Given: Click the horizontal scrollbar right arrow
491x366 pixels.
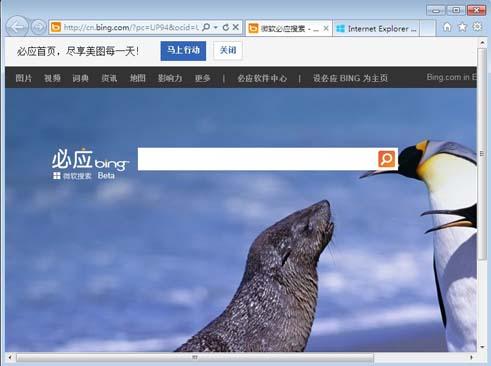Looking at the screenshot, I should [x=471, y=357].
